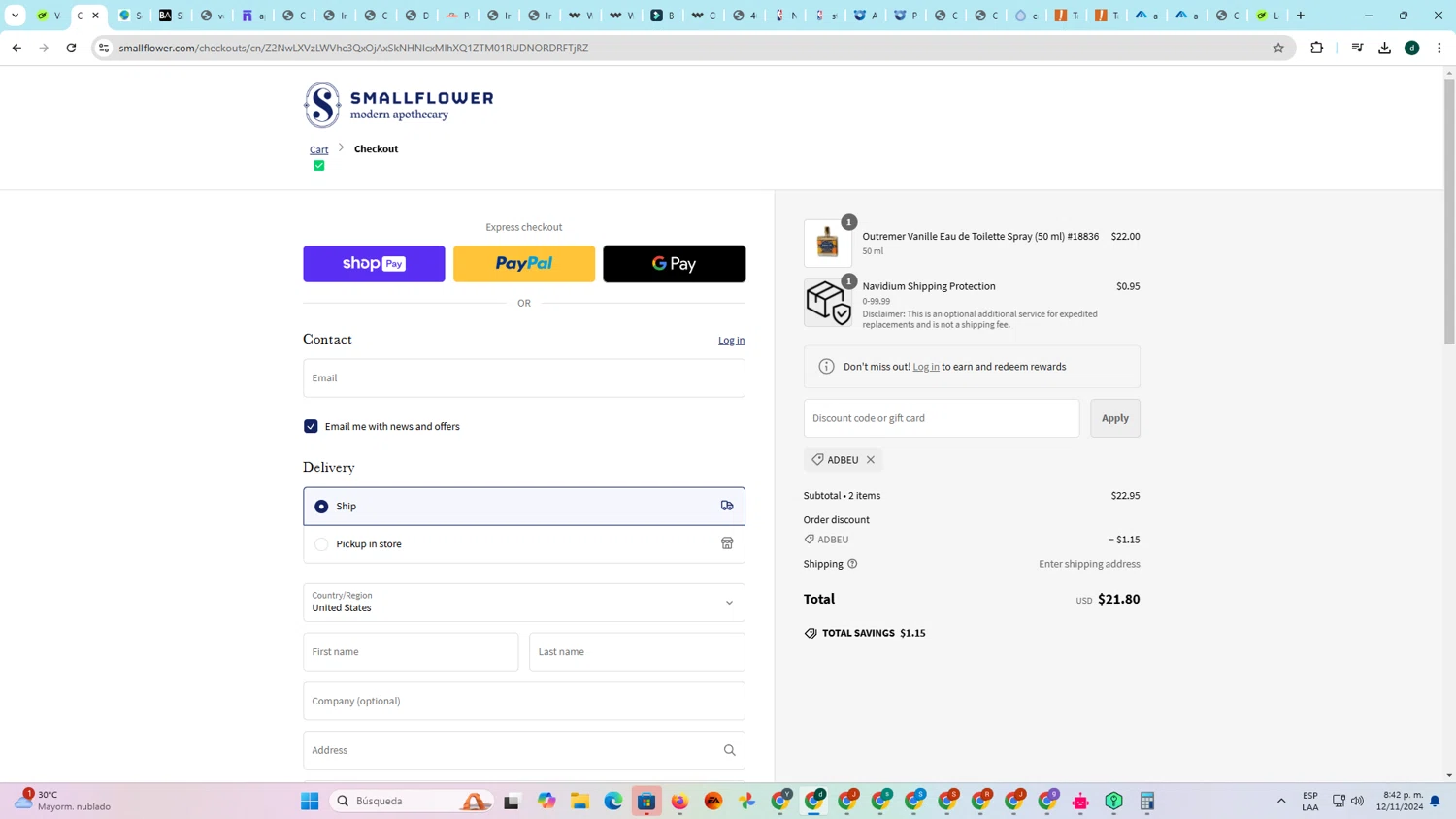This screenshot has height=819, width=1456.
Task: Open the weather widget in taskbar
Action: tap(64, 801)
